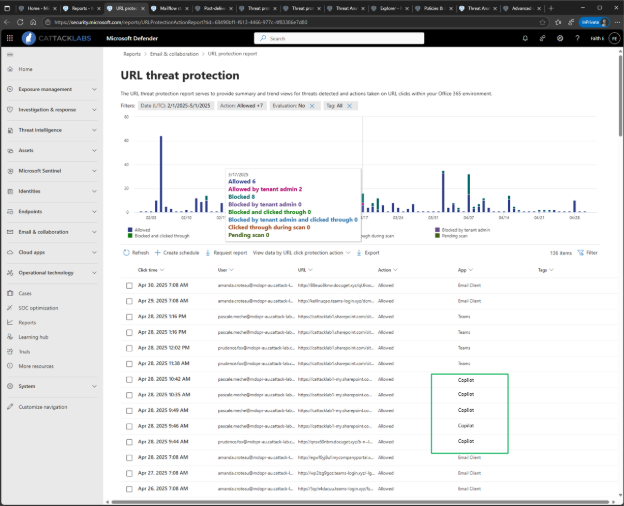Open the user account avatar

(614, 38)
